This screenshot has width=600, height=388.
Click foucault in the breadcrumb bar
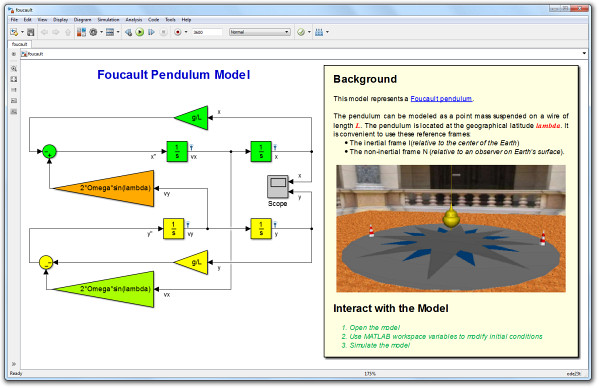35,54
